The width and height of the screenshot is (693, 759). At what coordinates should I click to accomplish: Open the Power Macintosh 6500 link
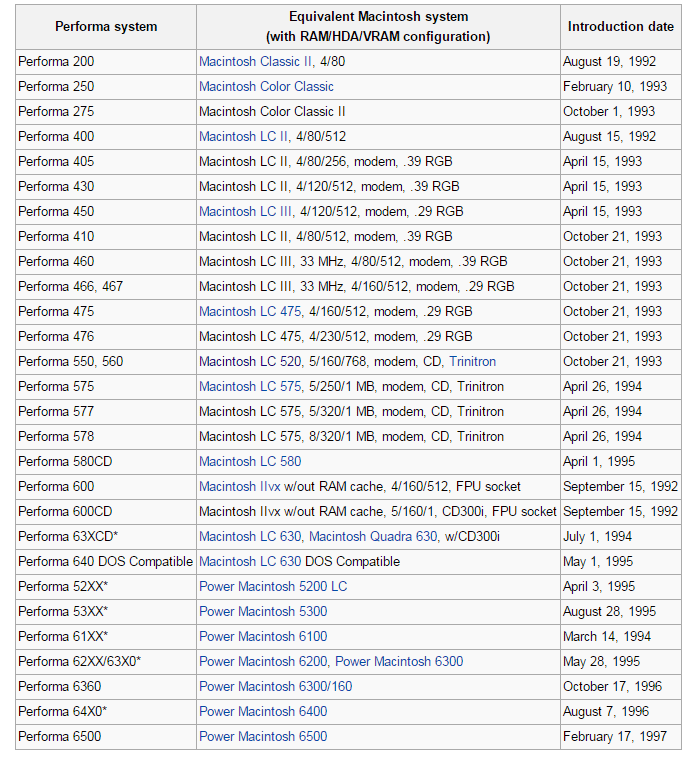tap(263, 737)
